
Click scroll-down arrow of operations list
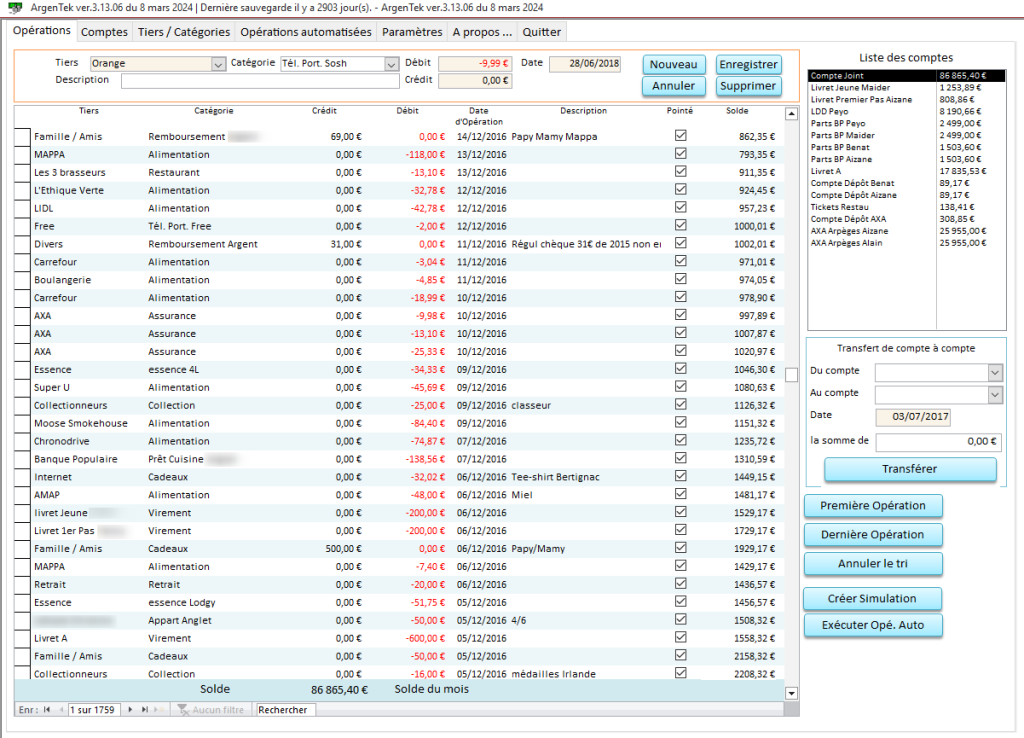tap(791, 693)
